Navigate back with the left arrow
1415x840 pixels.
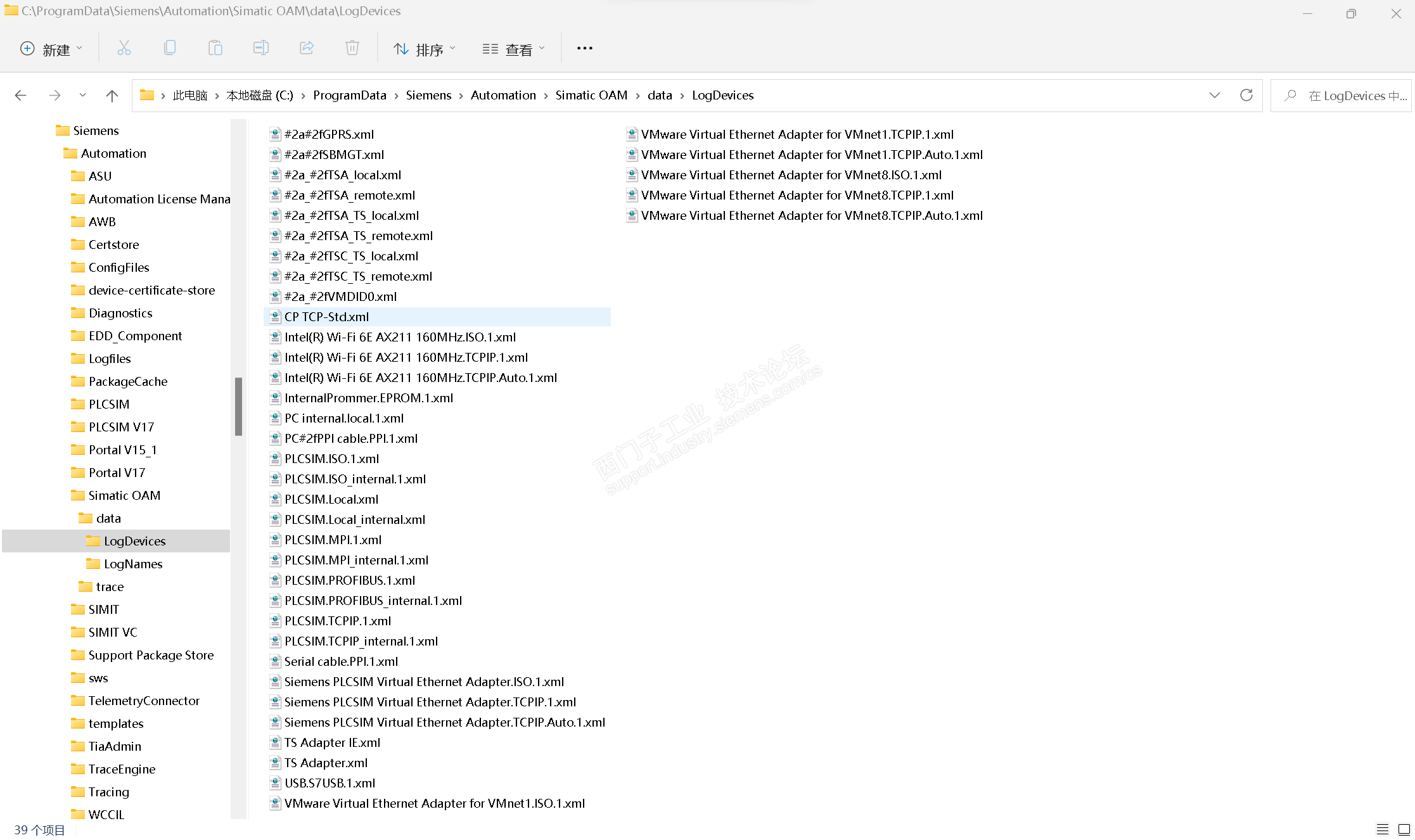[x=20, y=96]
